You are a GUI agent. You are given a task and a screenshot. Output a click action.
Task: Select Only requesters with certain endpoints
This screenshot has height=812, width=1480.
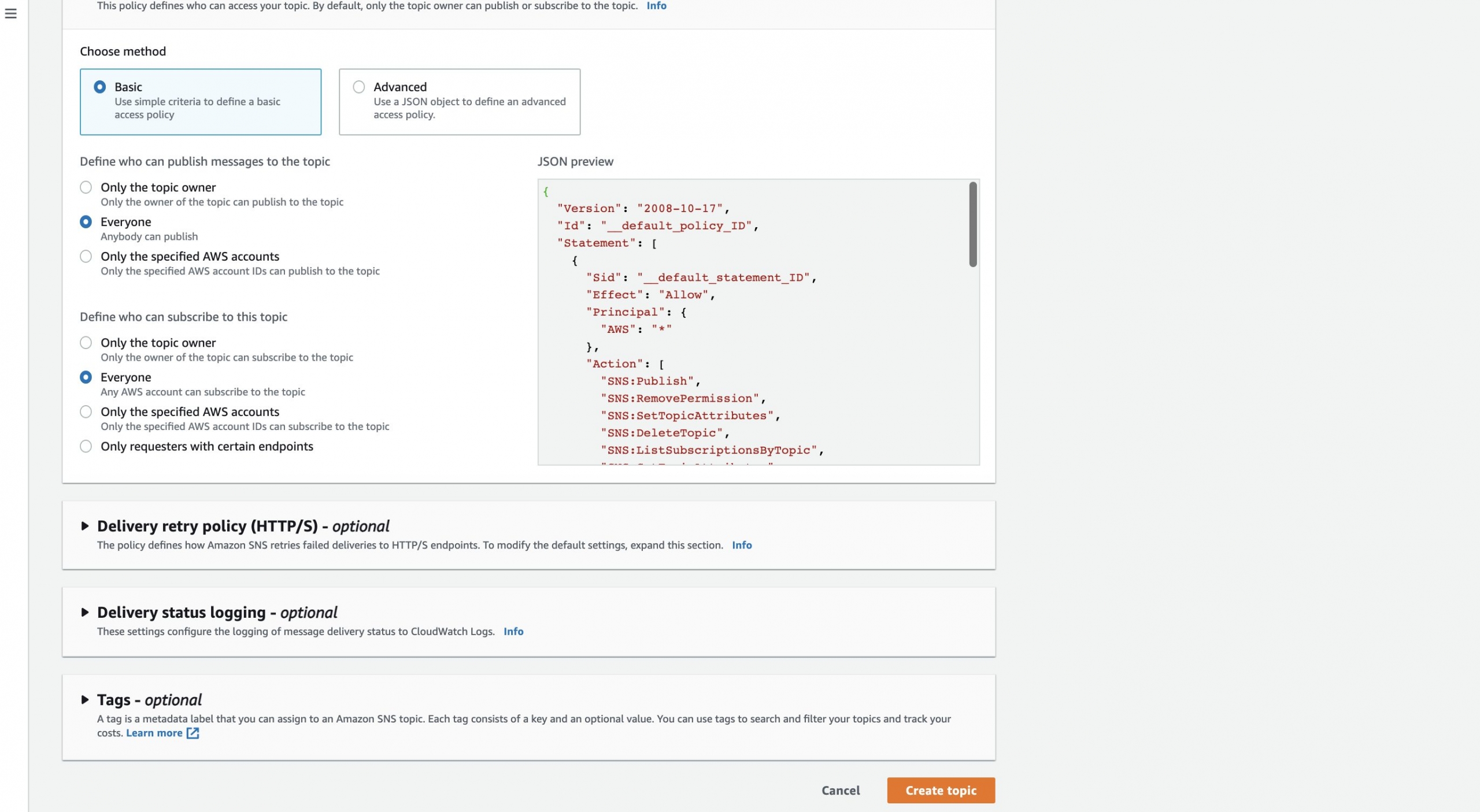tap(86, 446)
